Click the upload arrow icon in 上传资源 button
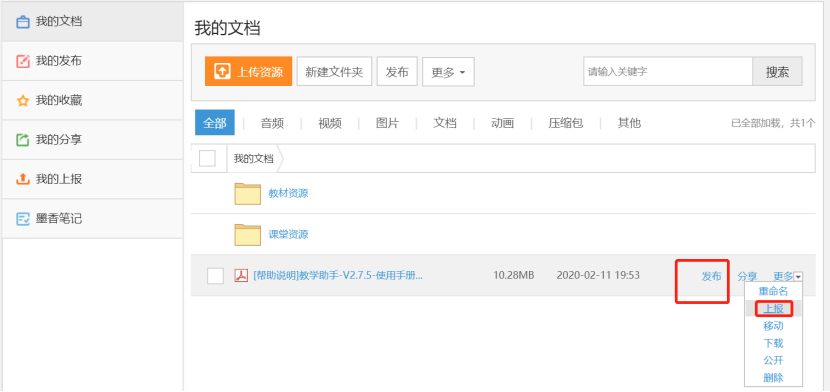Screen dimensions: 830x392 (222, 71)
